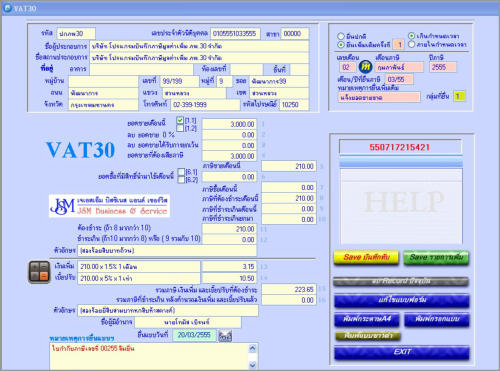The width and height of the screenshot is (500, 371).
Task: Click the calculator icon beside surcharge rows
Action: [x=39, y=272]
